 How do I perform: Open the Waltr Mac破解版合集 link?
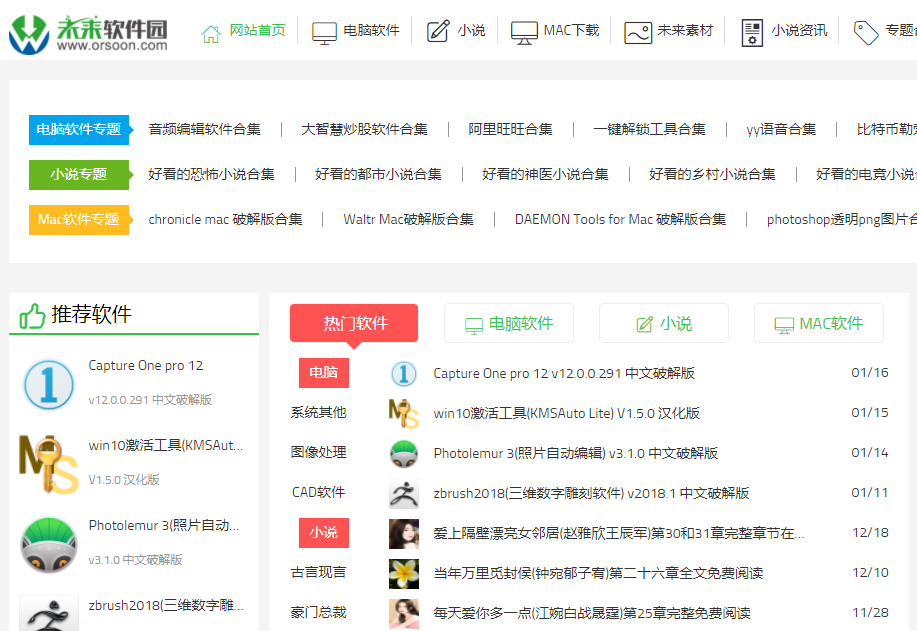tap(409, 219)
